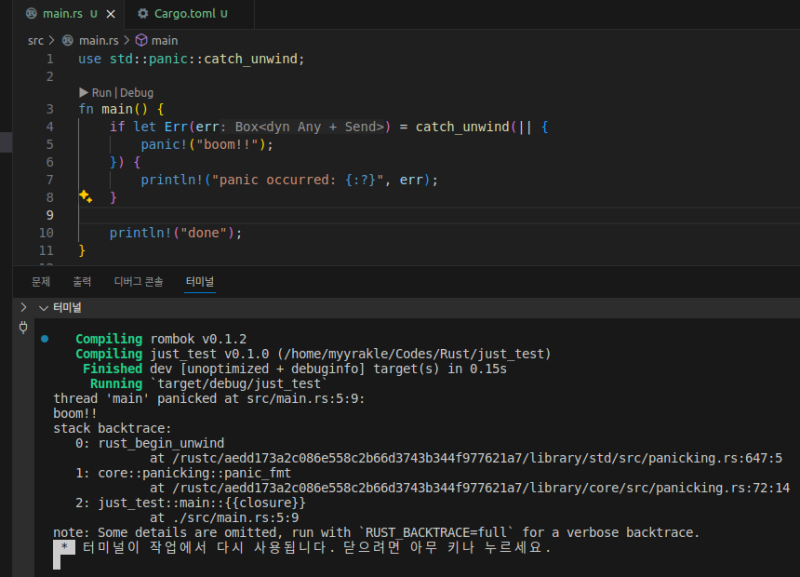Collapse the 터미널 section chevron
This screenshot has width=800, height=577.
(x=42, y=308)
